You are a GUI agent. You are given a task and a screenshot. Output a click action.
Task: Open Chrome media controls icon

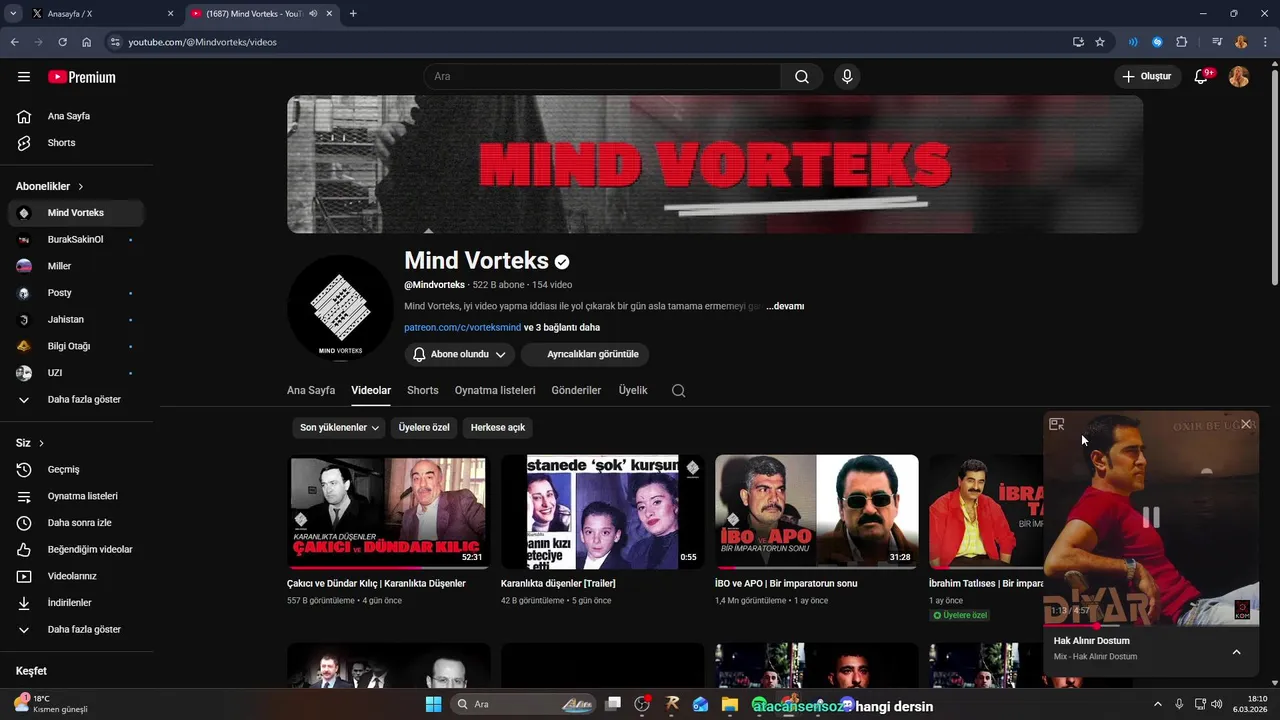pyautogui.click(x=1217, y=42)
